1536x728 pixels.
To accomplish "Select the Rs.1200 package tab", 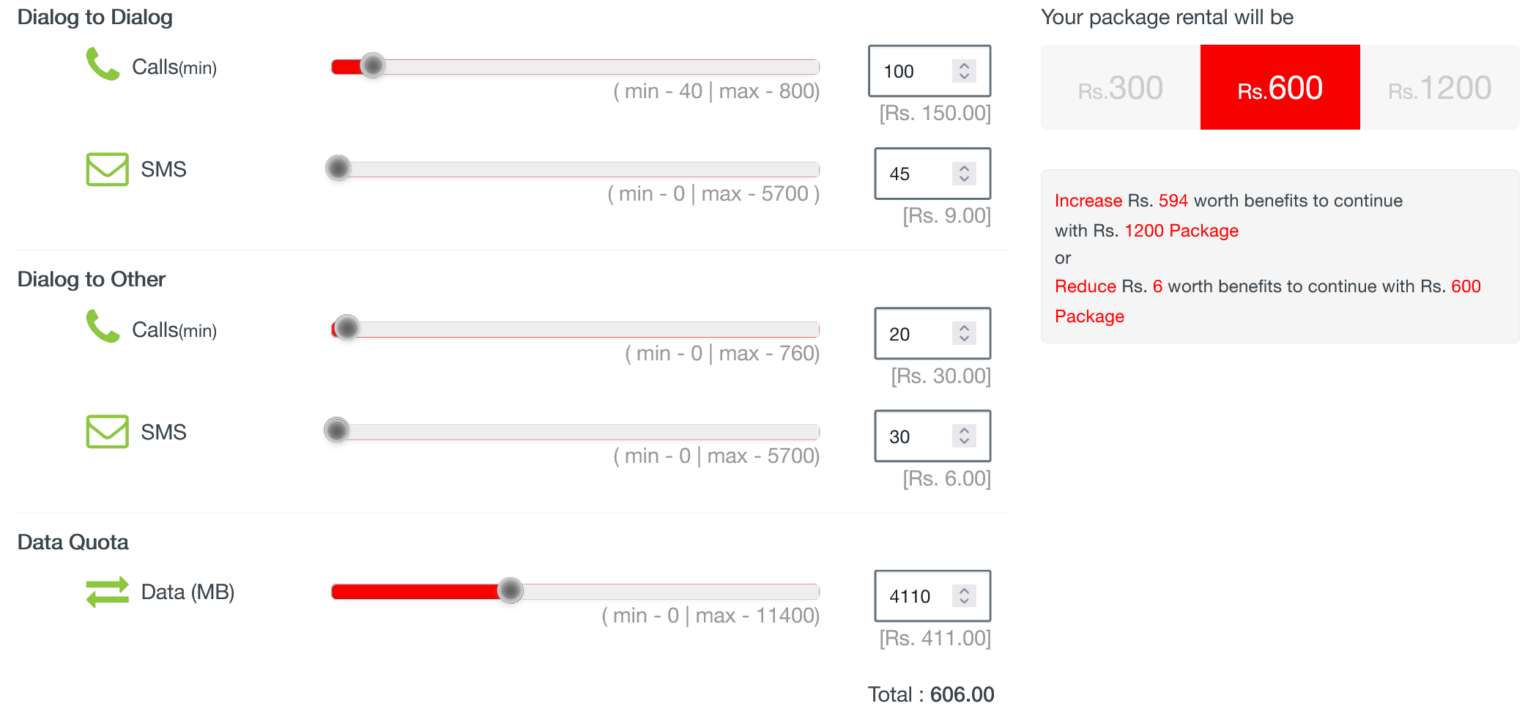I will coord(1437,87).
